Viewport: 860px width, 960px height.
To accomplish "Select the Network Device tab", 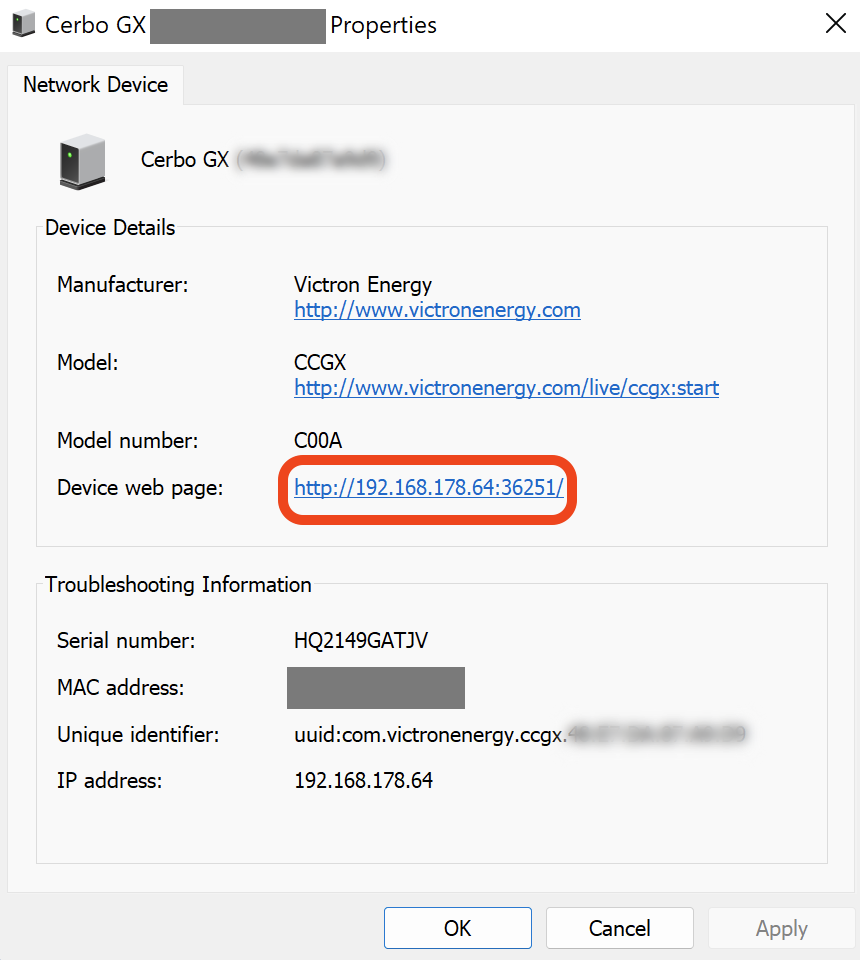I will 96,85.
